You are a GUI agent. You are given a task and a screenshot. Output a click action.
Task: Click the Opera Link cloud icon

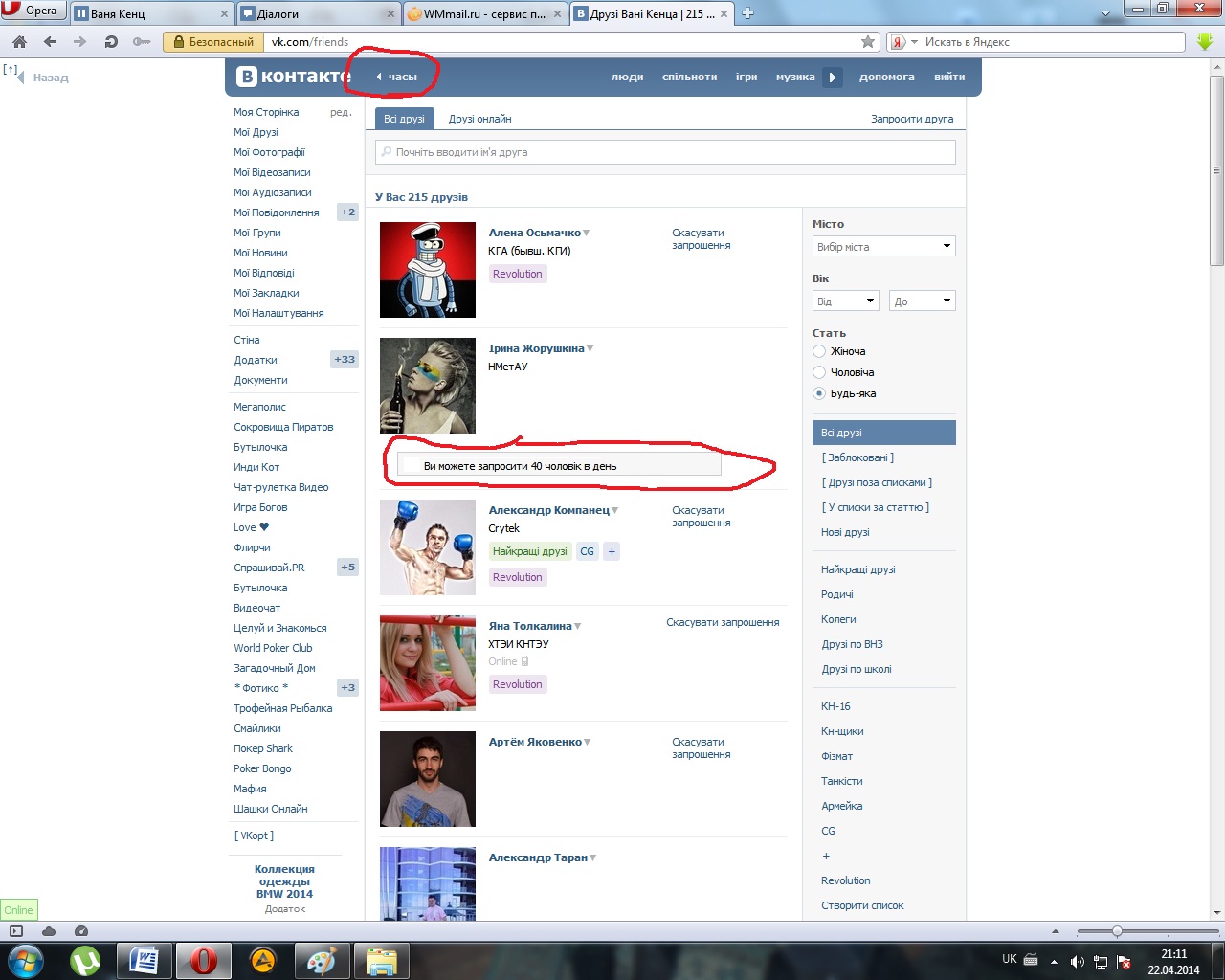point(49,931)
